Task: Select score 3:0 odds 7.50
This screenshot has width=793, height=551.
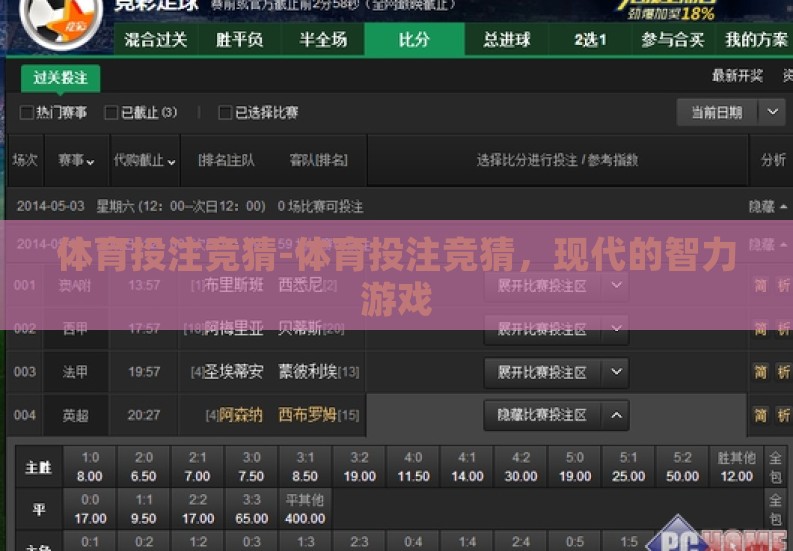Action: [251, 467]
